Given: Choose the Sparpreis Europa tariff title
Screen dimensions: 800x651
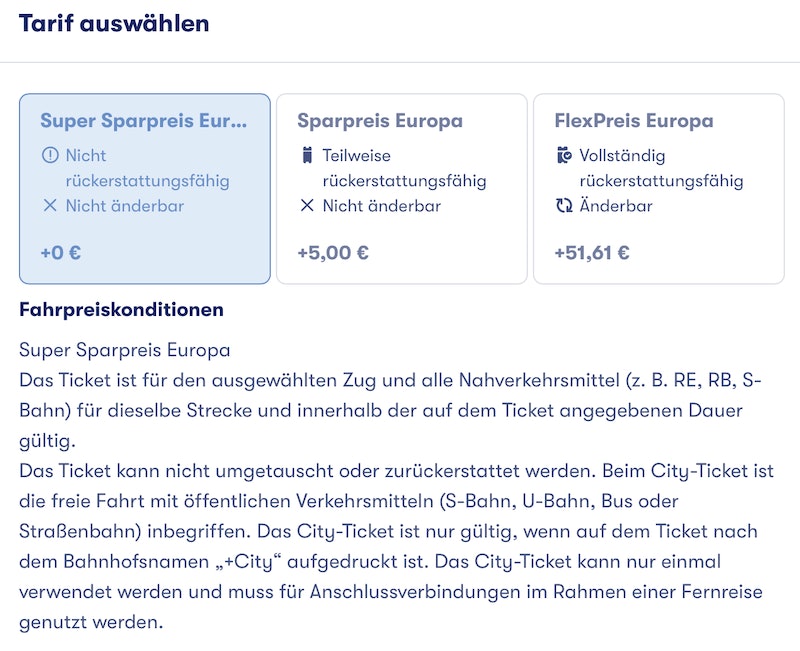Looking at the screenshot, I should click(380, 121).
